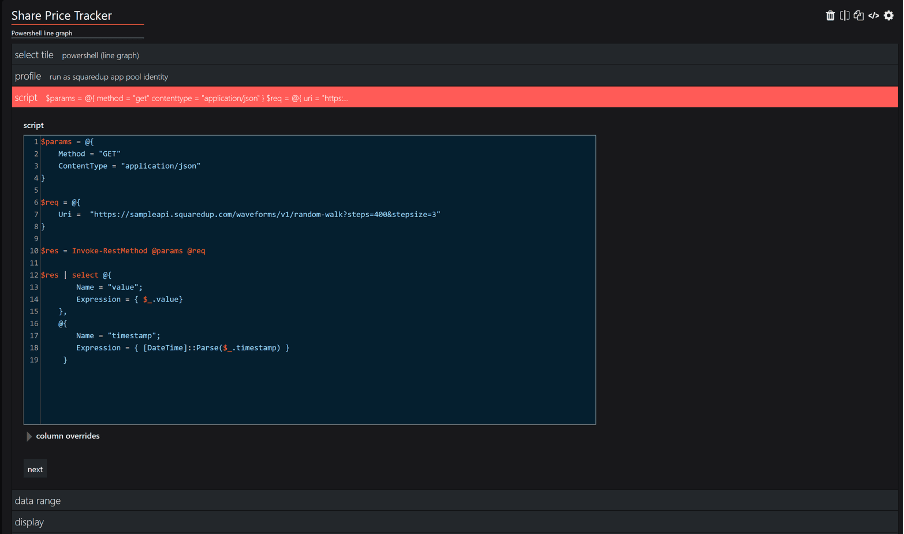Open tile settings gear icon
Viewport: 904px width, 534px height.
tap(889, 16)
